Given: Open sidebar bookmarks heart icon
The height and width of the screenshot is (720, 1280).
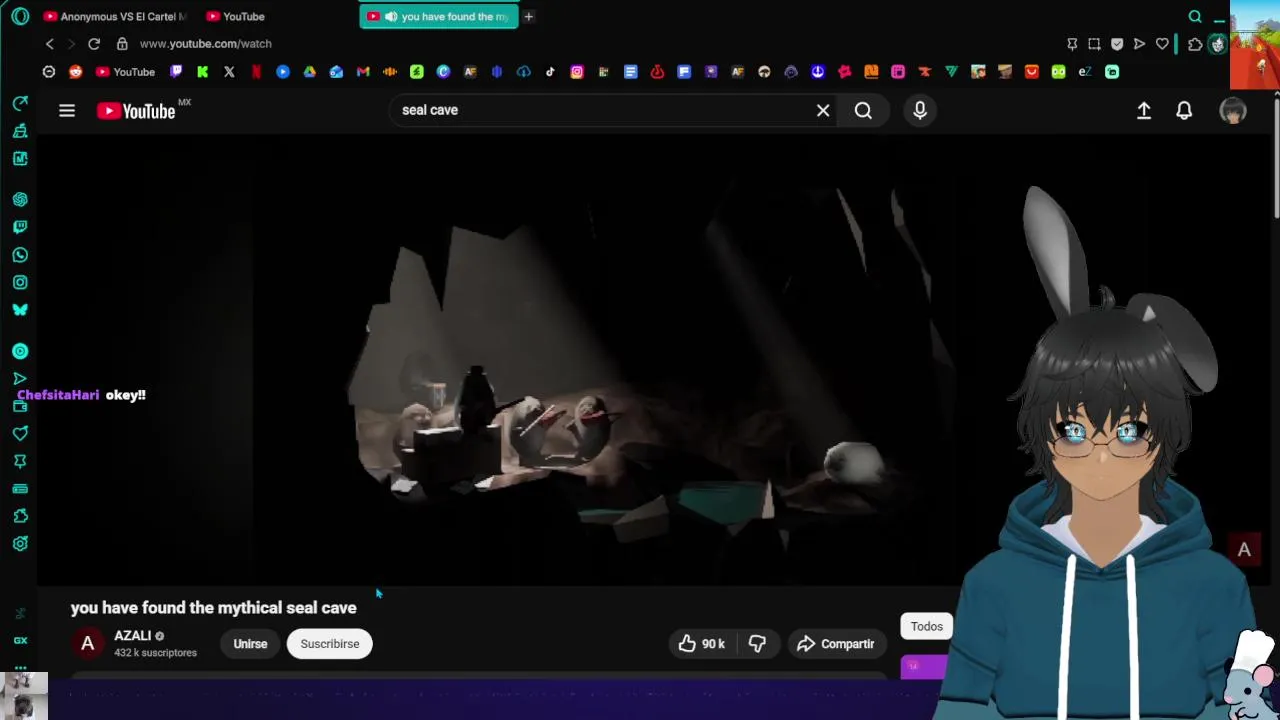Looking at the screenshot, I should tap(20, 433).
